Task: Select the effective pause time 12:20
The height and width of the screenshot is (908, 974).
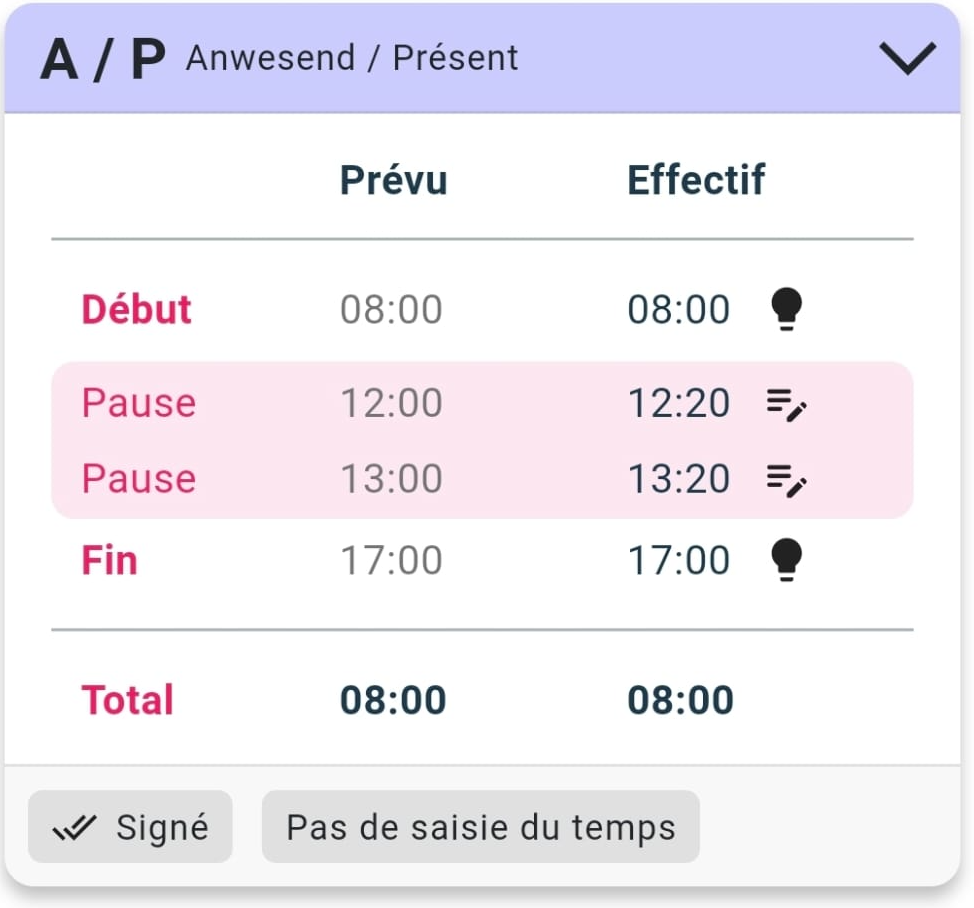Action: [x=678, y=404]
